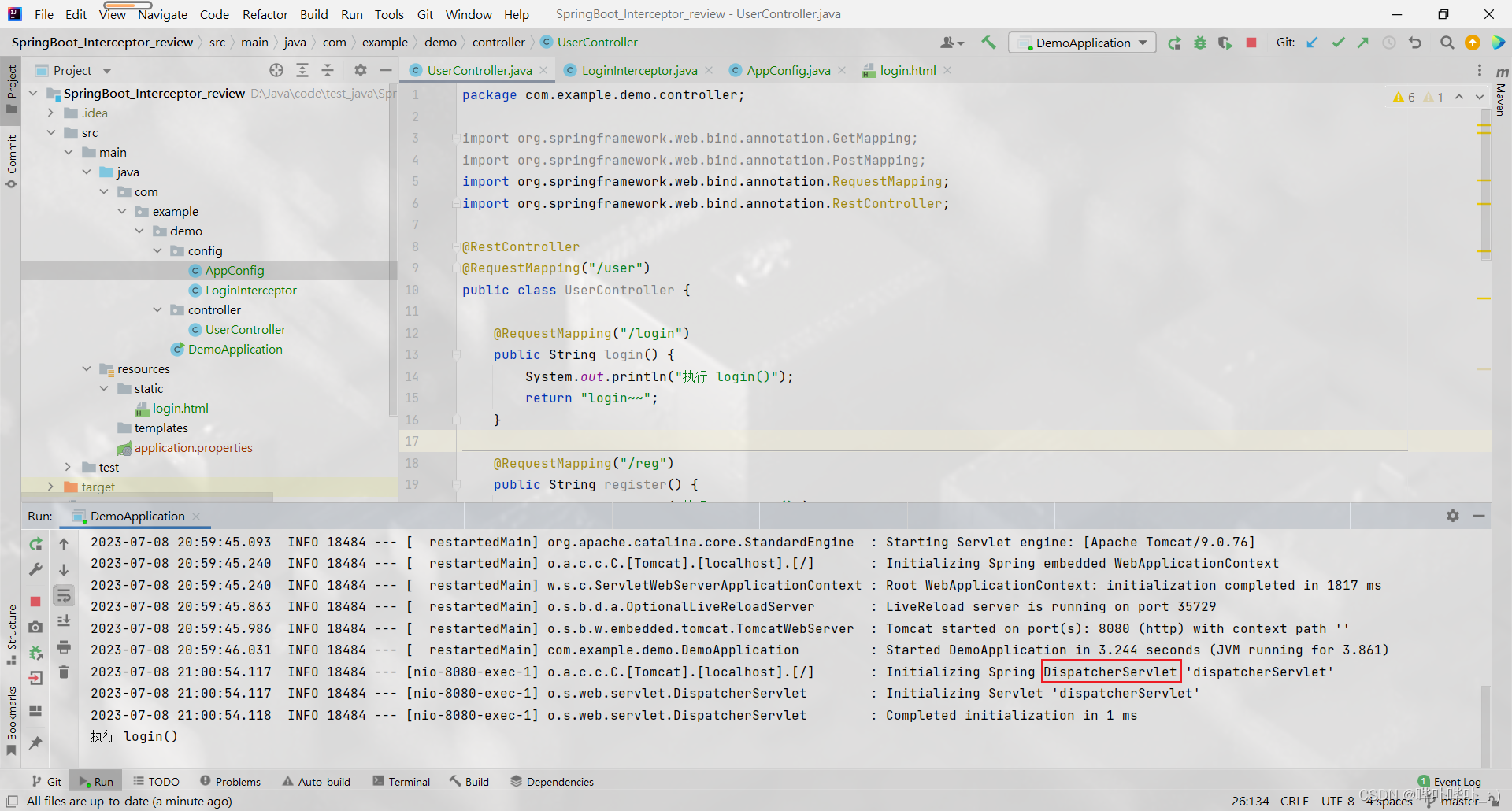Toggle soft-wrap in Run console

pos(64,595)
